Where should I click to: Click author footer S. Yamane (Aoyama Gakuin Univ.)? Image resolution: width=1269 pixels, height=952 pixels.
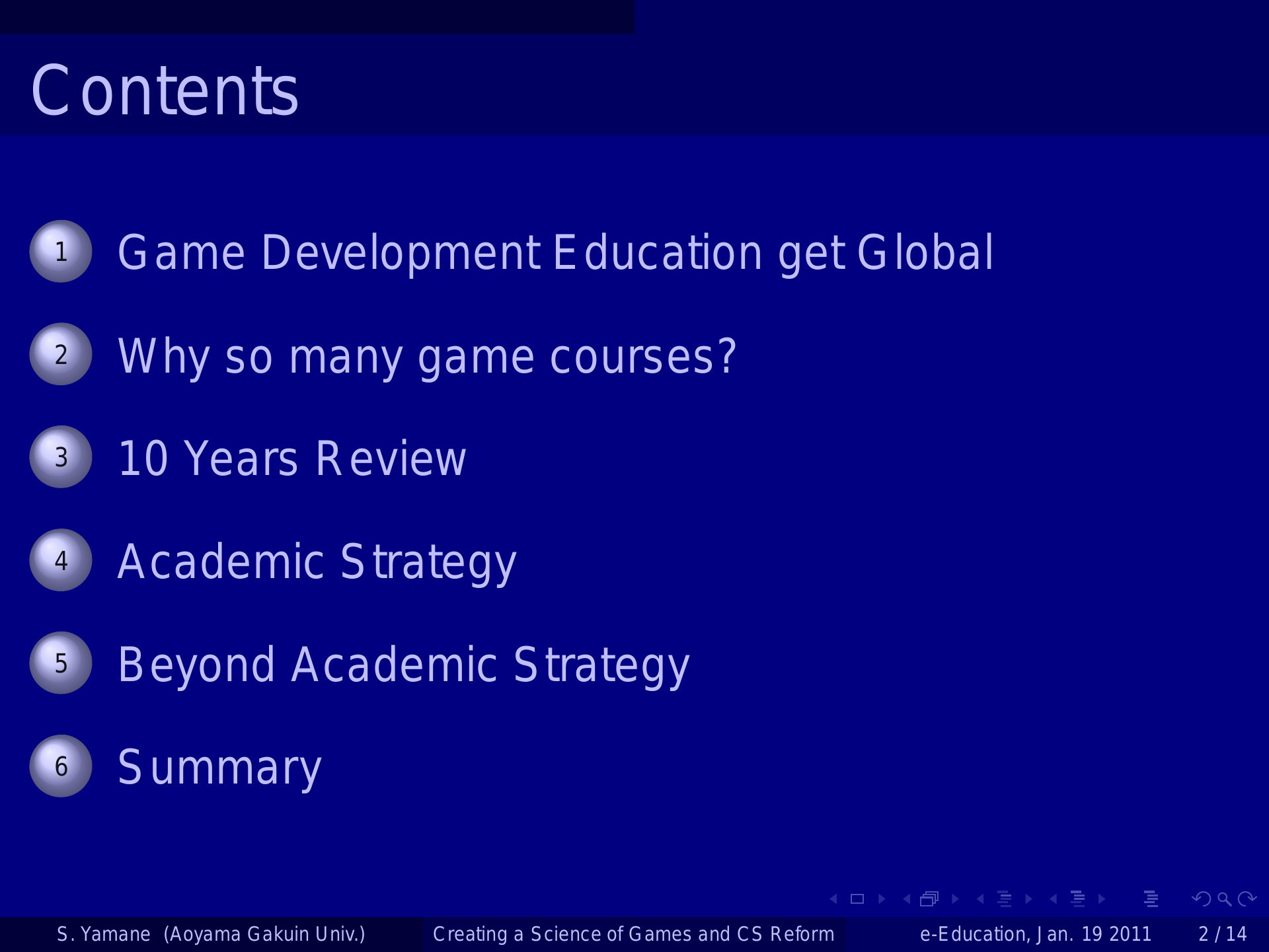click(x=211, y=934)
